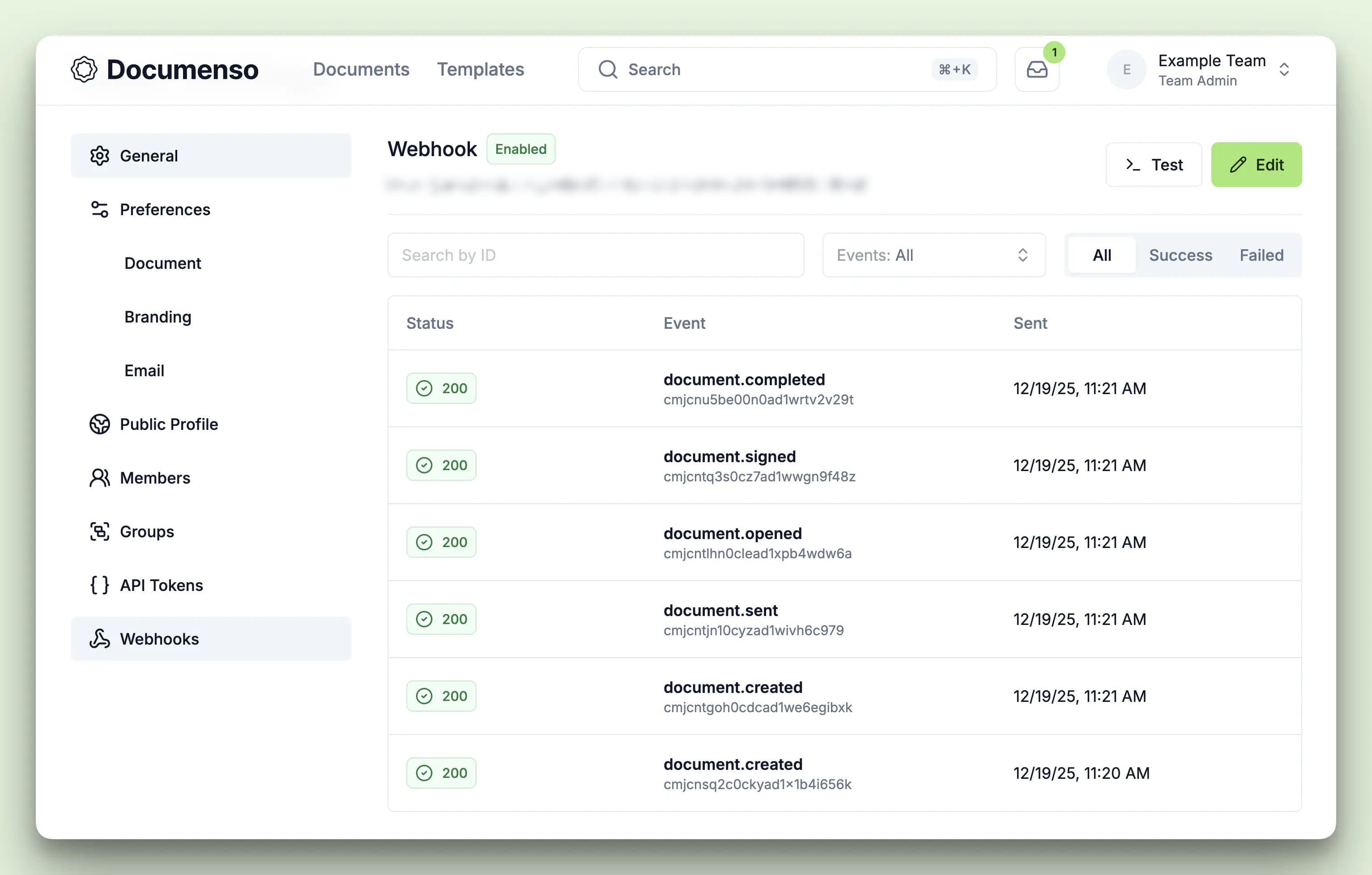This screenshot has height=875, width=1372.
Task: Select the Webhooks icon in sidebar
Action: [x=100, y=639]
